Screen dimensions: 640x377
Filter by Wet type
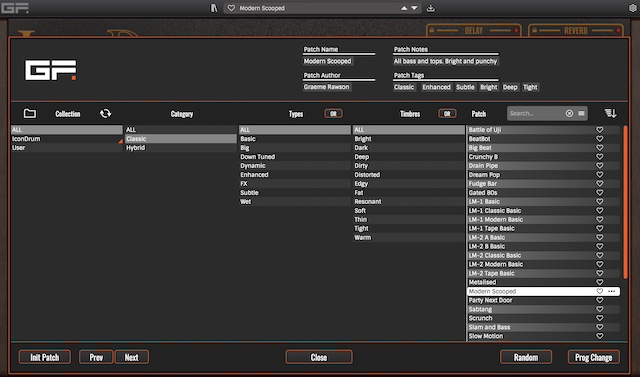(x=295, y=202)
